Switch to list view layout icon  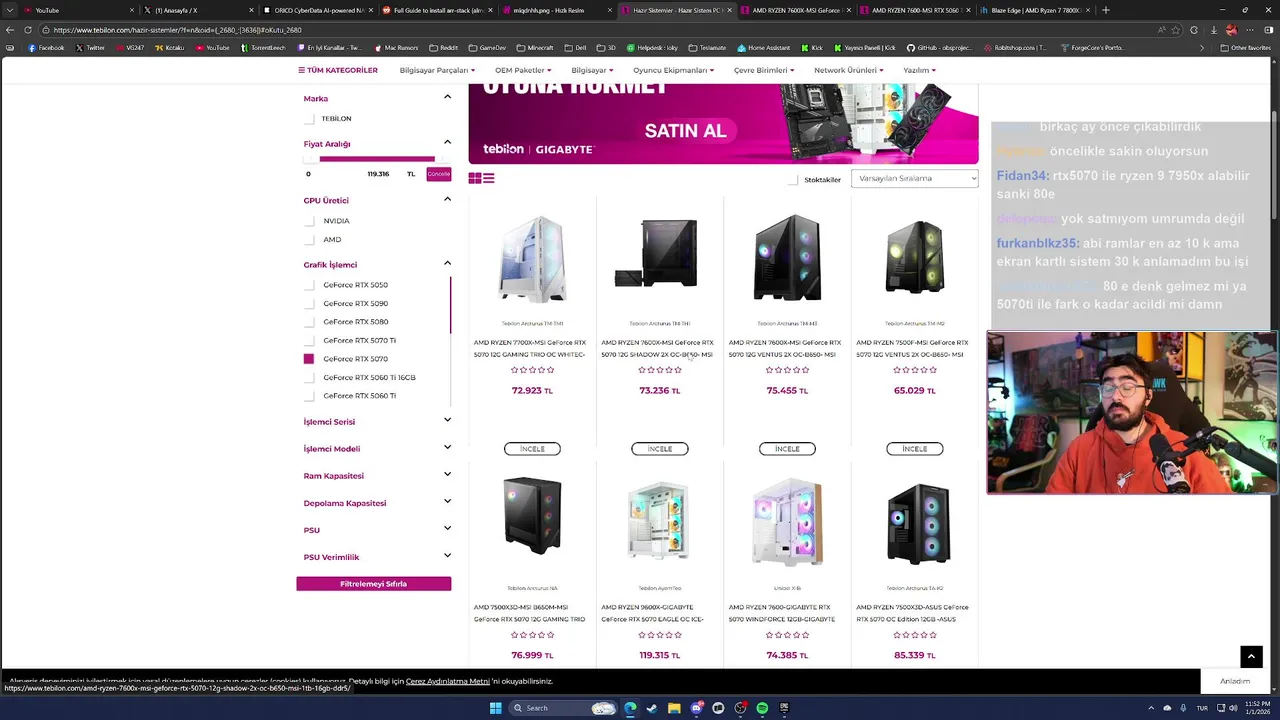488,178
